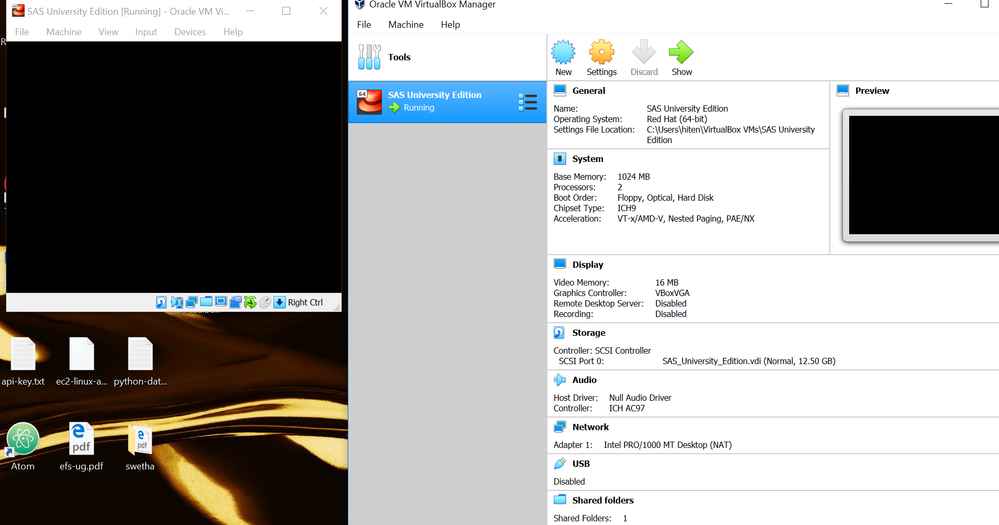Screen dimensions: 999x525
Task: Click the Right Ctrl host key label
Action: pos(305,302)
